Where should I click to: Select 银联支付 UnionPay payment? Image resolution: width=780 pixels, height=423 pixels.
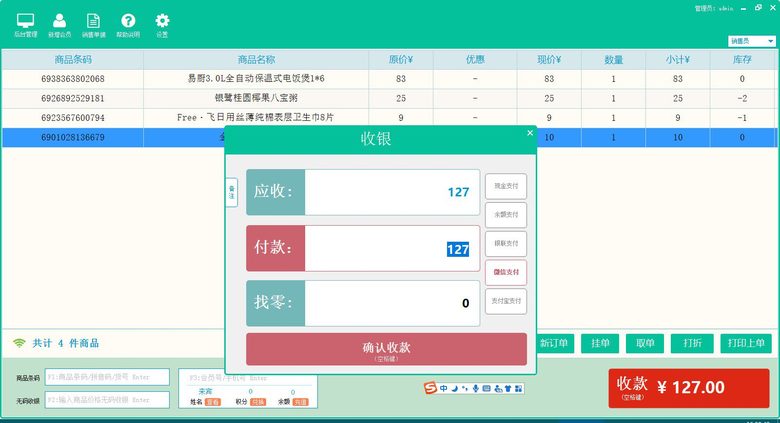tap(506, 244)
